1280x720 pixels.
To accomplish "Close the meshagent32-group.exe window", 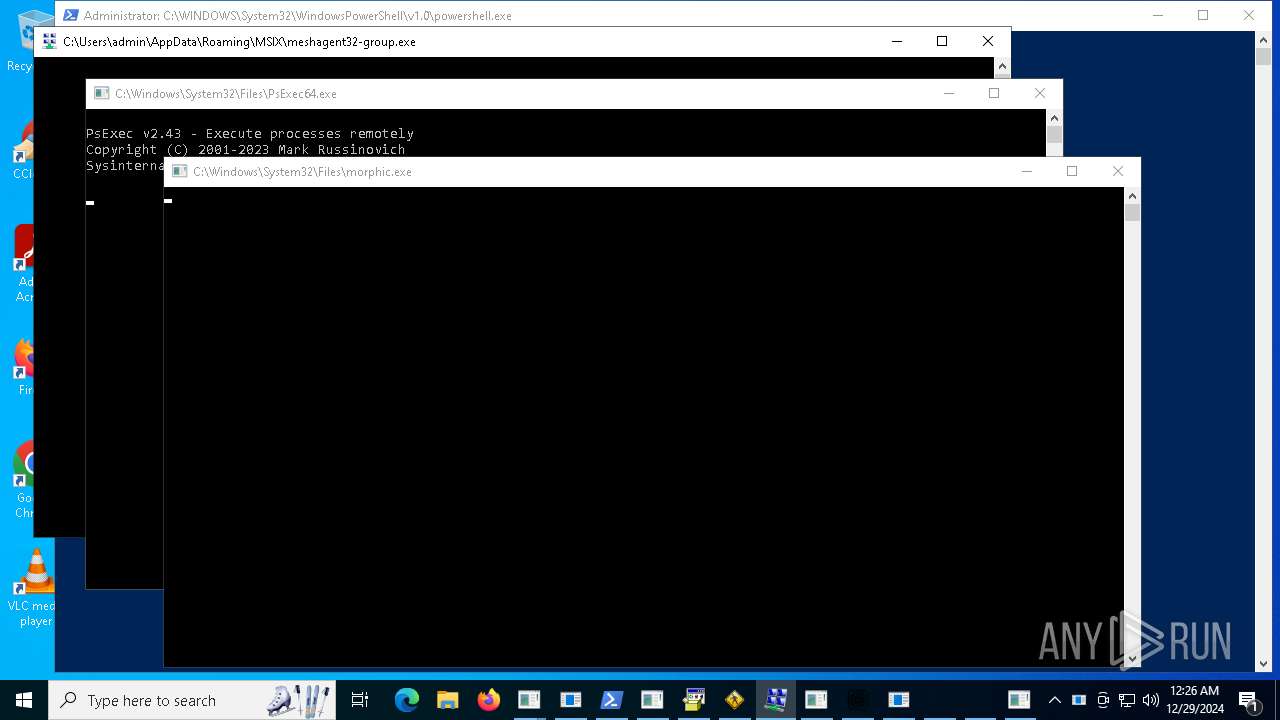I will point(988,42).
